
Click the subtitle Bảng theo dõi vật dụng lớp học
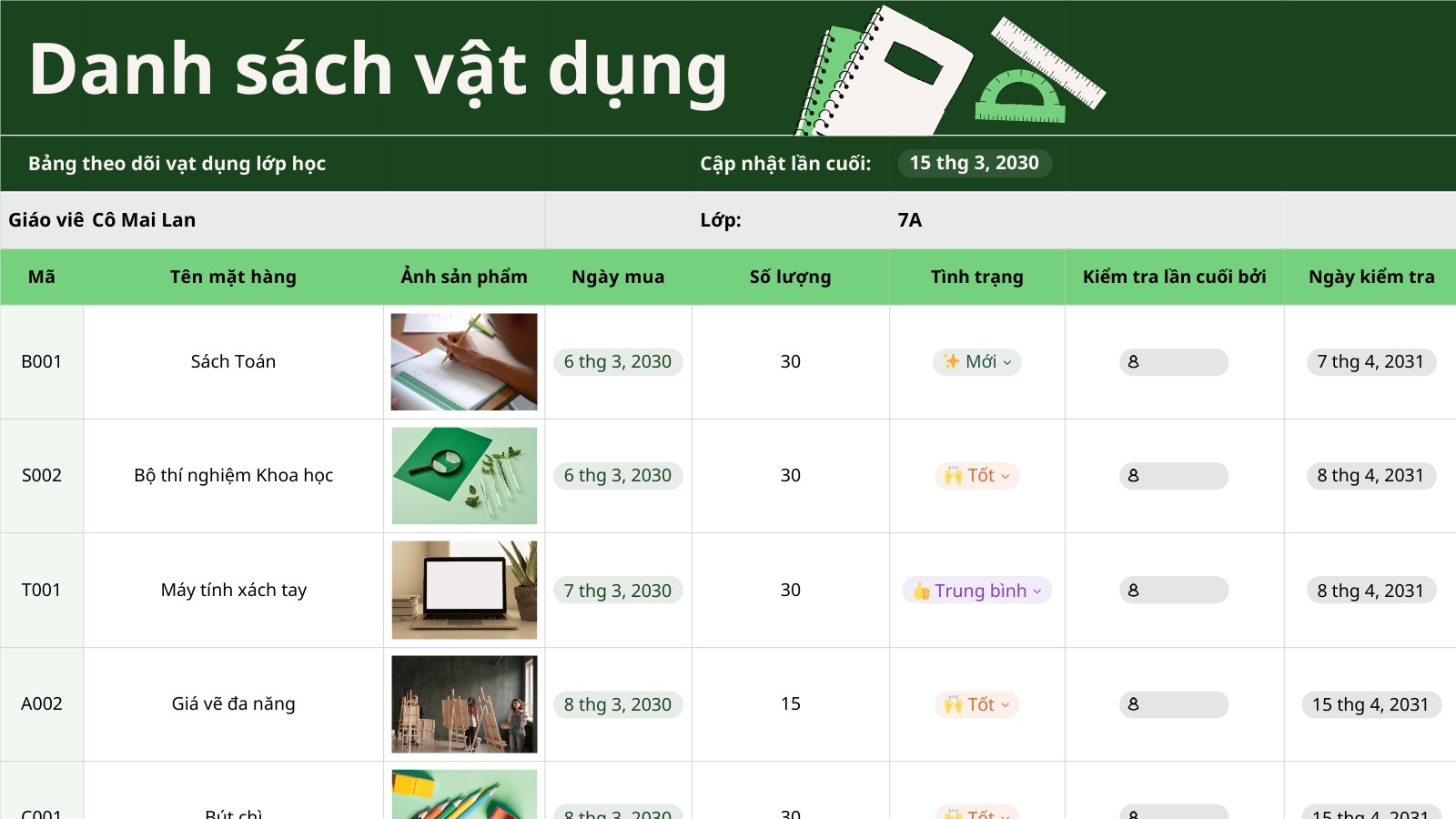pyautogui.click(x=177, y=164)
